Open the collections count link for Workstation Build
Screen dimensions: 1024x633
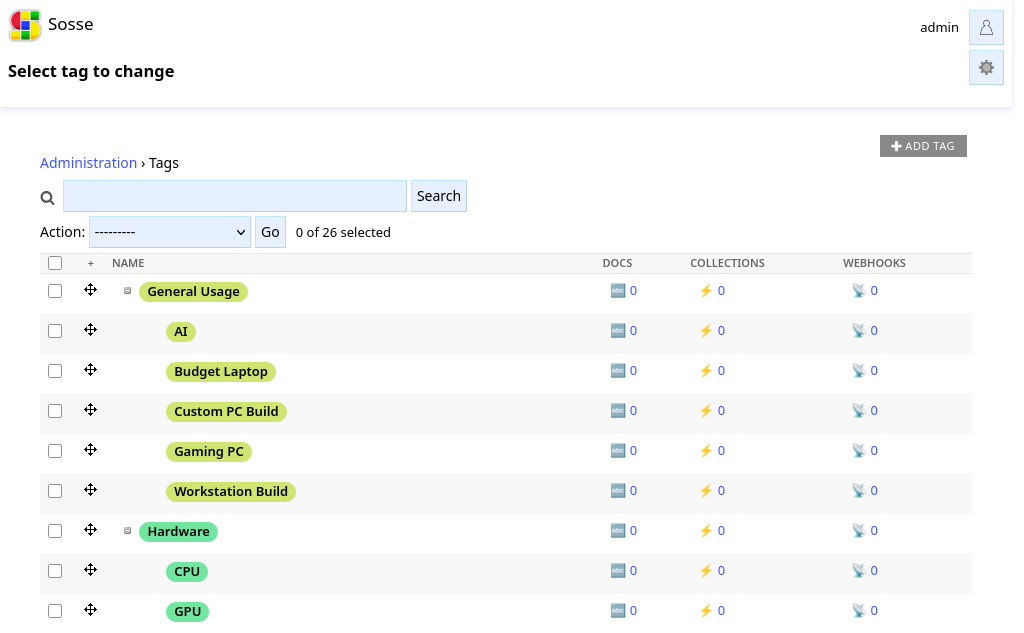coord(721,491)
